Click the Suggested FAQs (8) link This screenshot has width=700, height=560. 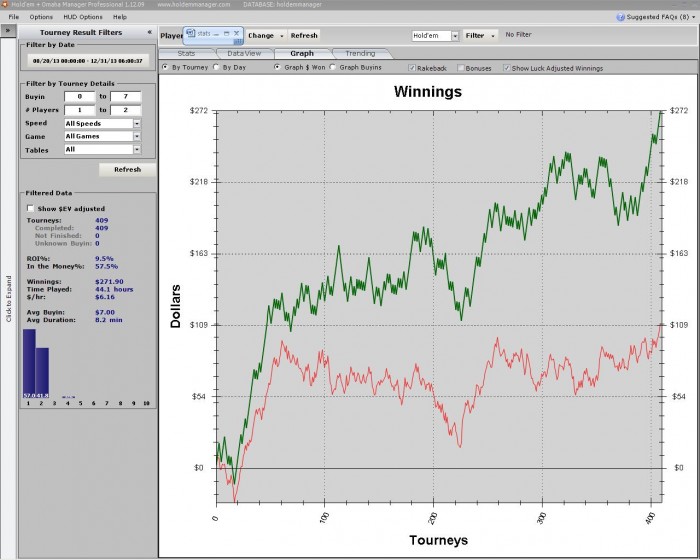coord(658,17)
